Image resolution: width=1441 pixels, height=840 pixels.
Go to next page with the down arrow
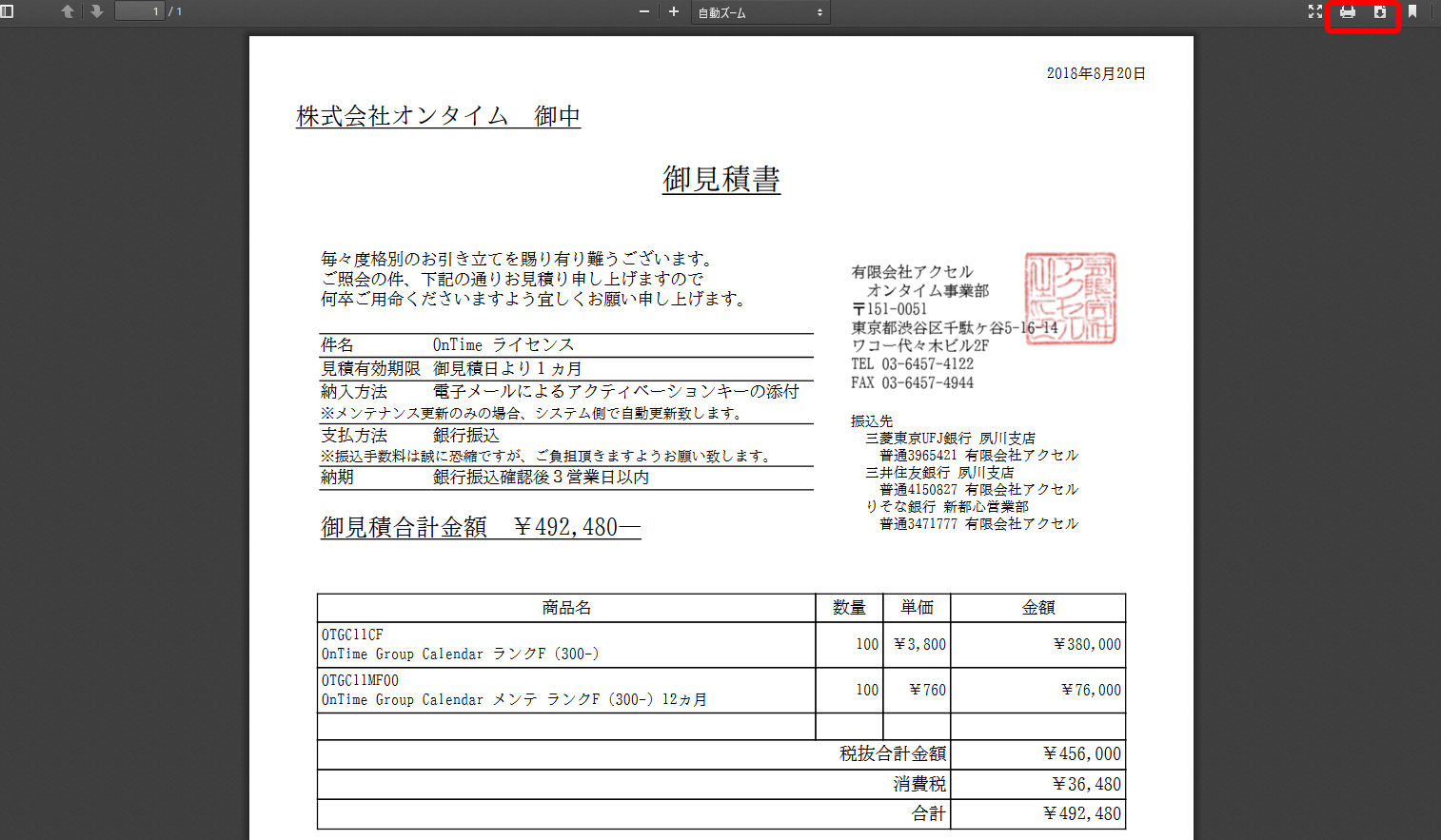click(x=96, y=12)
